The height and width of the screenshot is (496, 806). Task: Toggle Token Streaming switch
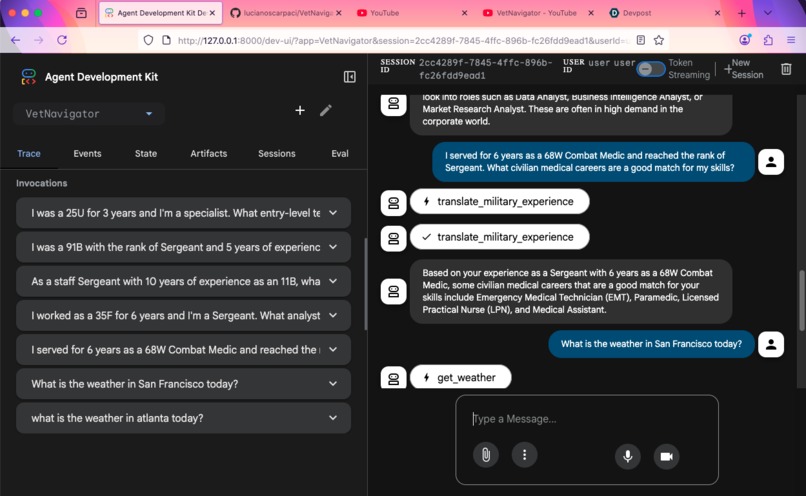pos(650,69)
